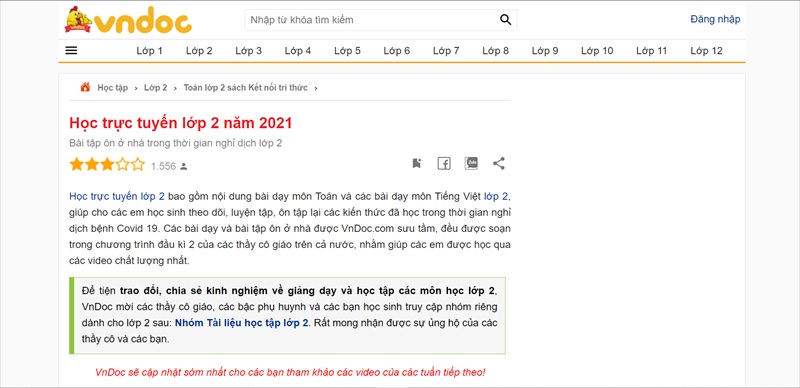
Task: Open the Lớp 3 menu
Action: pyautogui.click(x=248, y=51)
